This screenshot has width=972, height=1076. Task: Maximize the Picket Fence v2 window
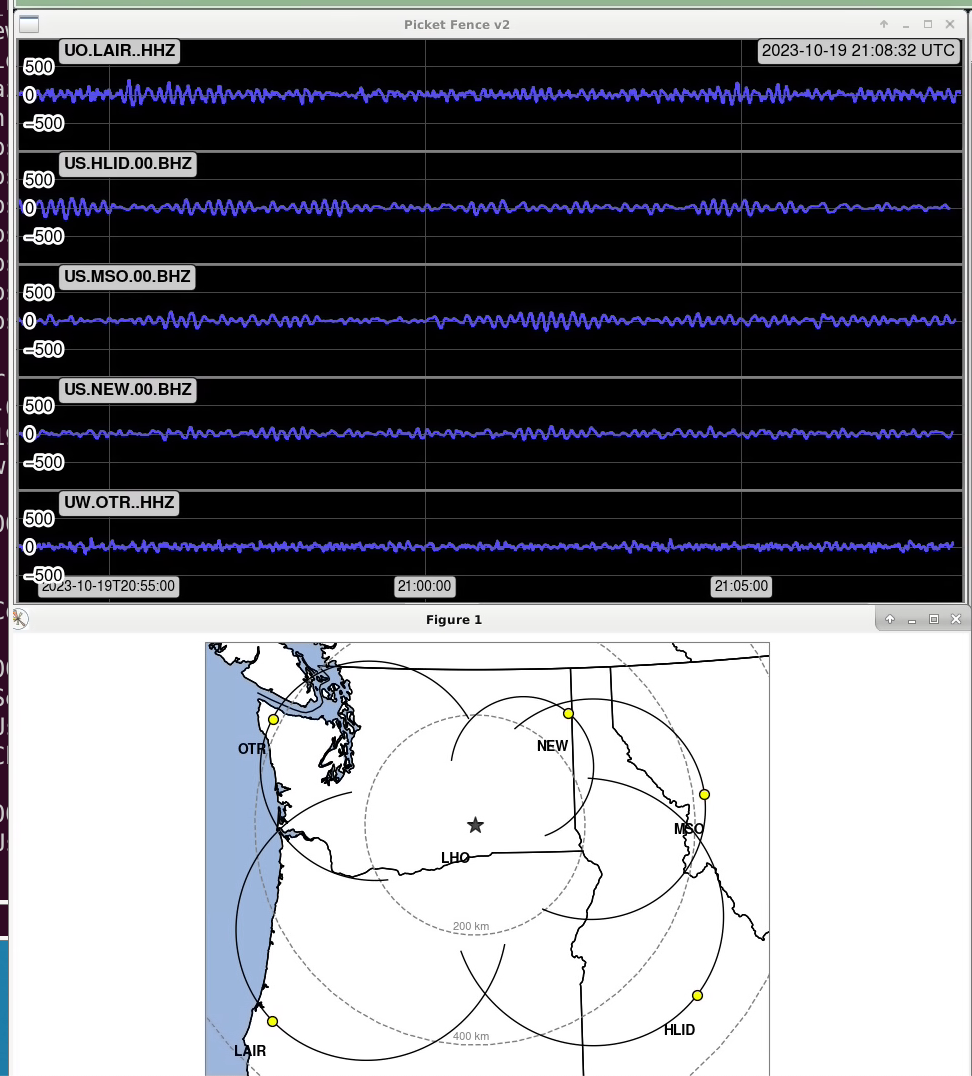928,24
